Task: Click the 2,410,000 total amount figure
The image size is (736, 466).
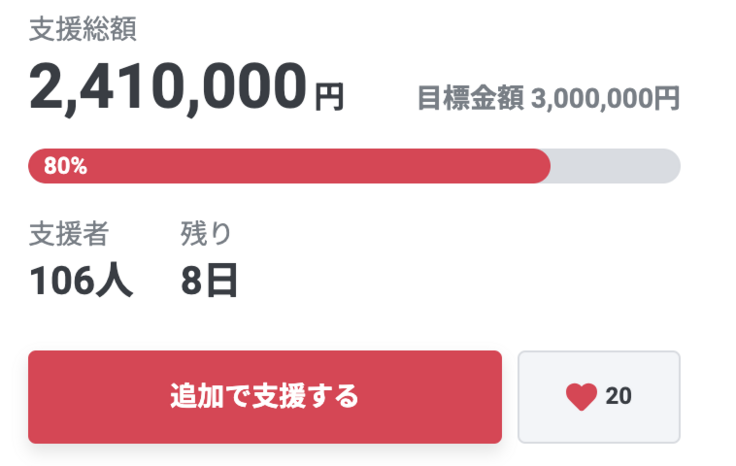Action: 168,88
